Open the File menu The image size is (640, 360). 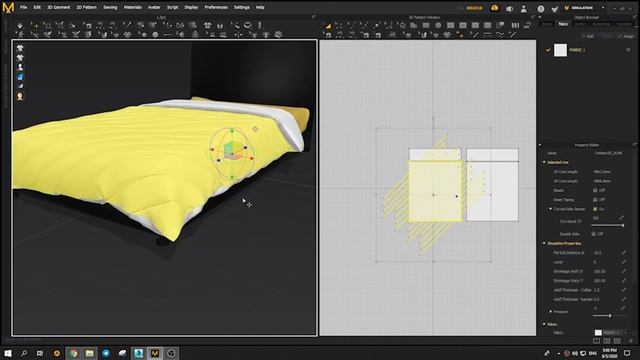coord(24,7)
